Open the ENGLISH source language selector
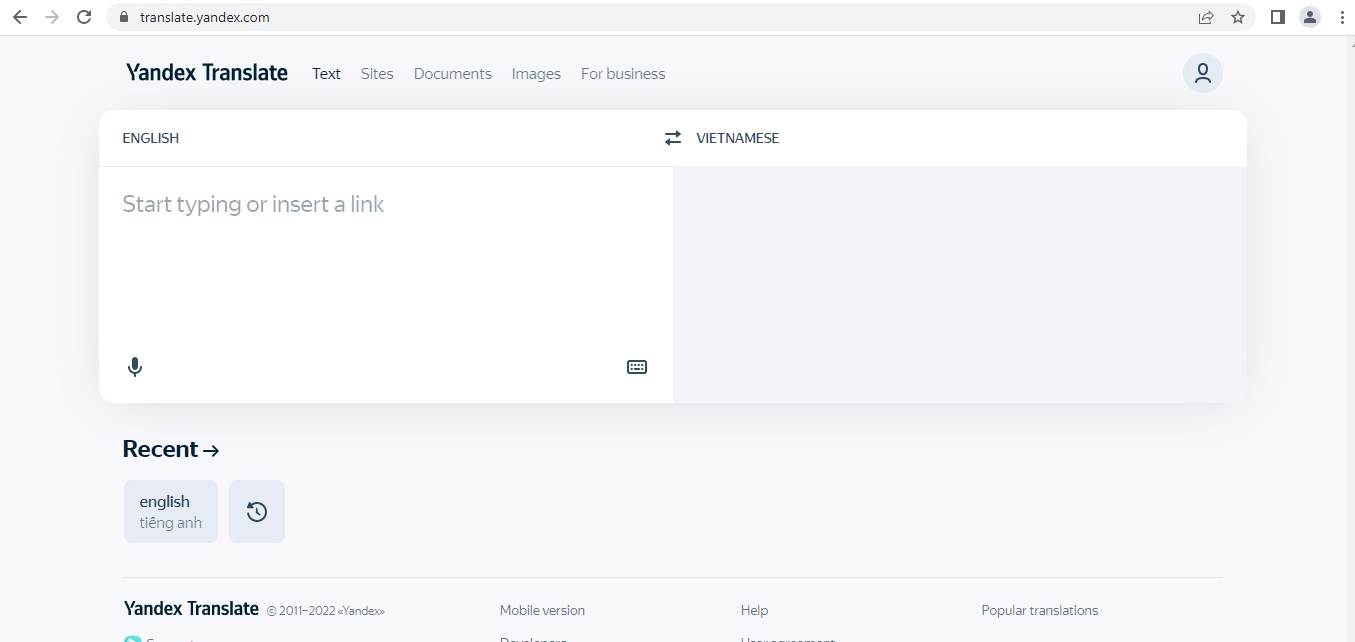Screen dimensions: 1355x642 click(x=151, y=138)
